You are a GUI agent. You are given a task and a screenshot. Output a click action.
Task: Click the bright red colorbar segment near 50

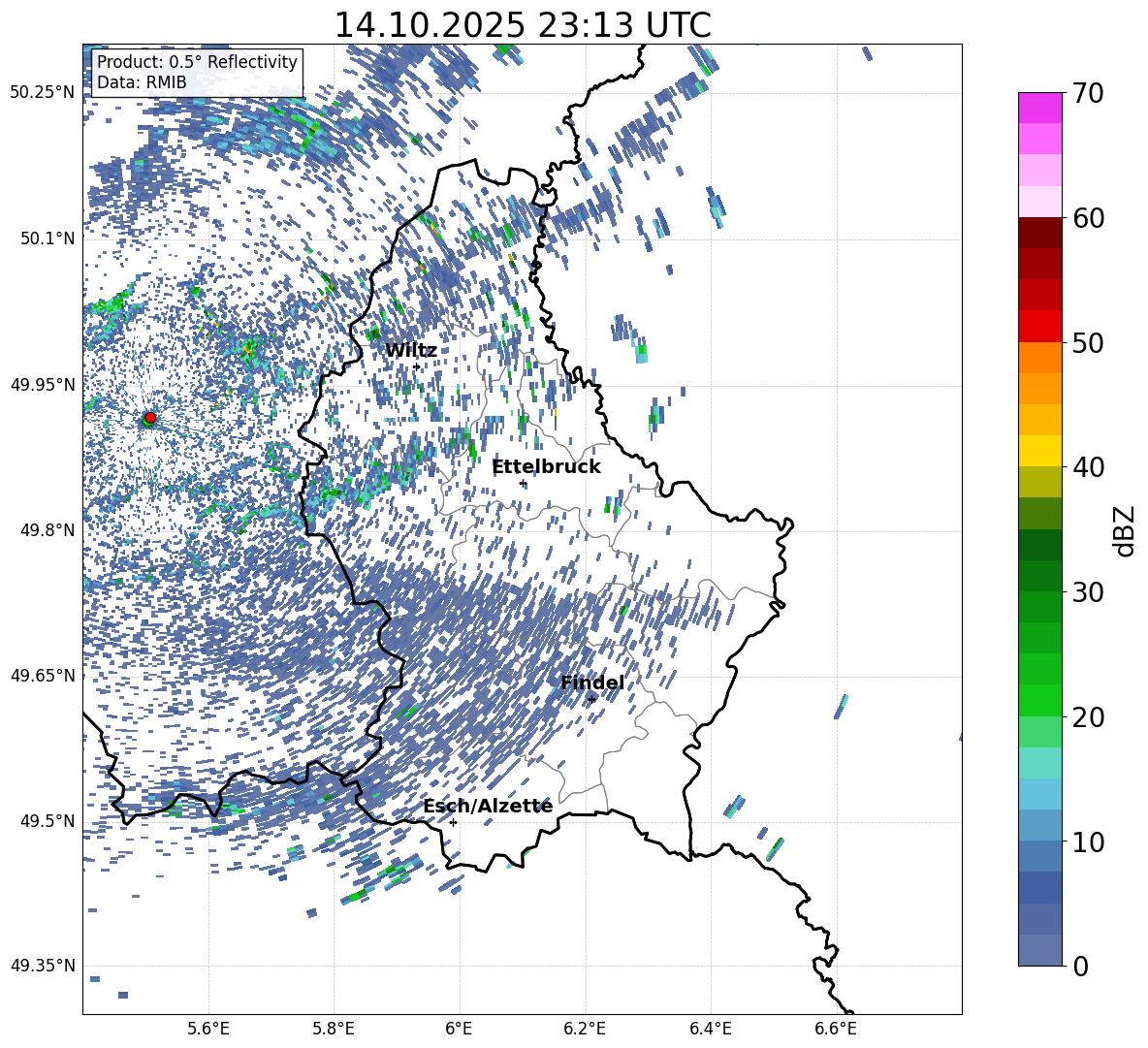pos(1039,327)
